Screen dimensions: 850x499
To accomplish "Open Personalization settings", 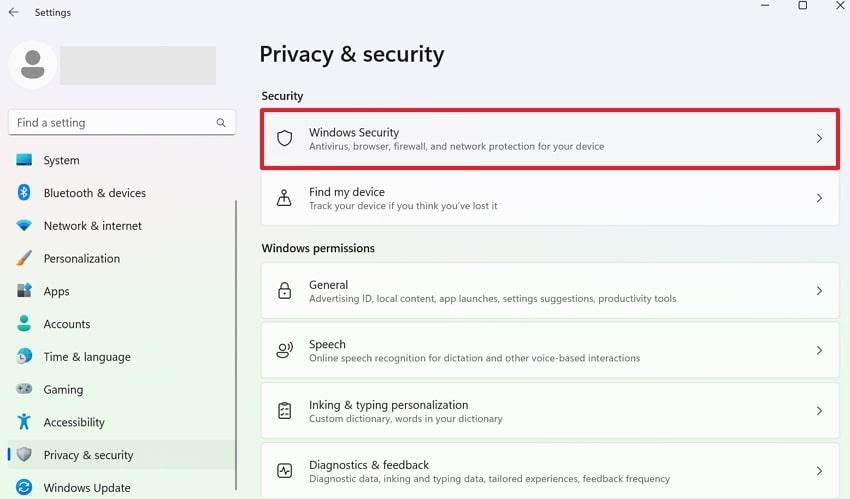I will point(81,258).
